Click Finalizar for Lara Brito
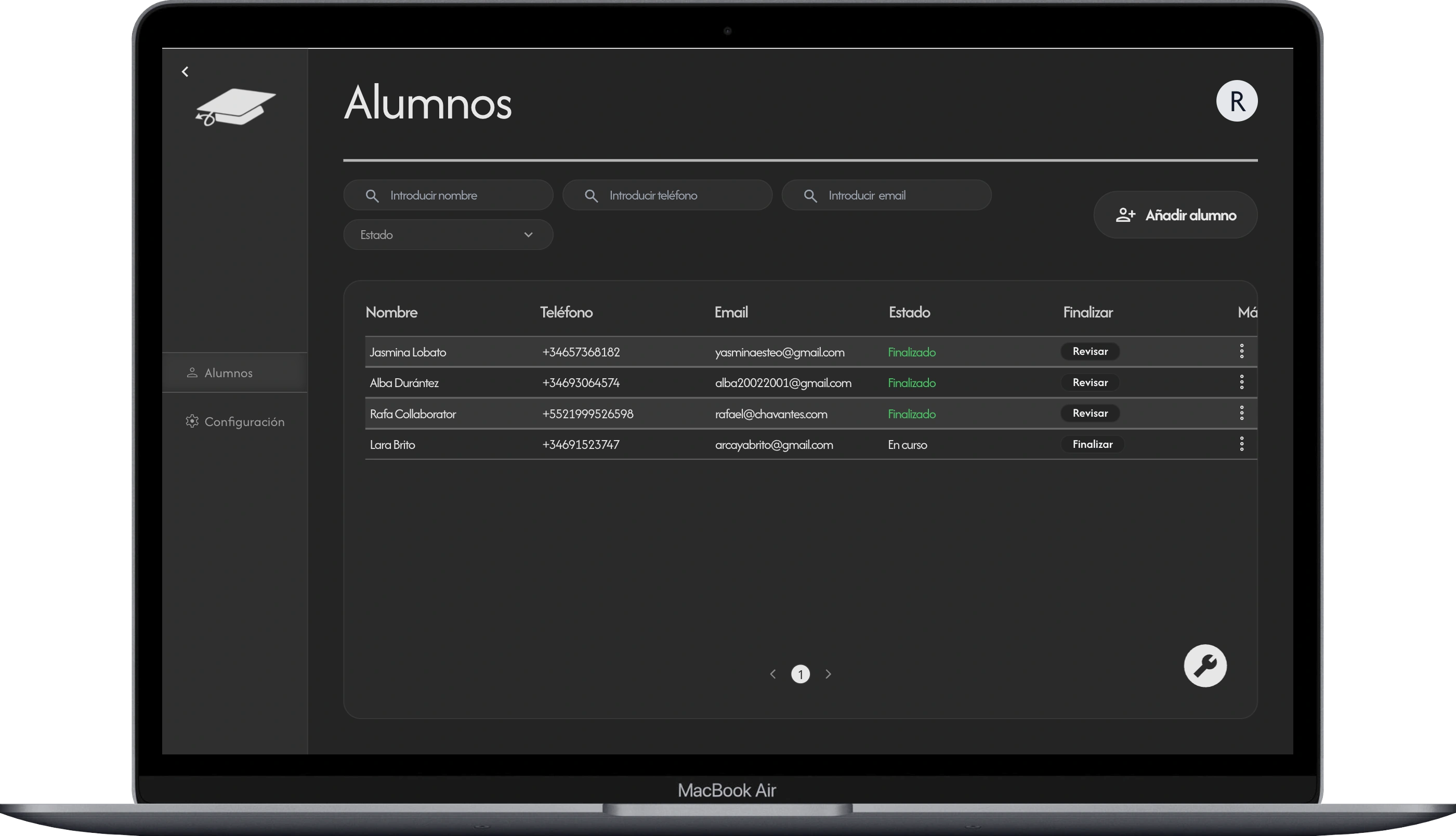Screen dimensions: 1456x836 click(x=1092, y=444)
